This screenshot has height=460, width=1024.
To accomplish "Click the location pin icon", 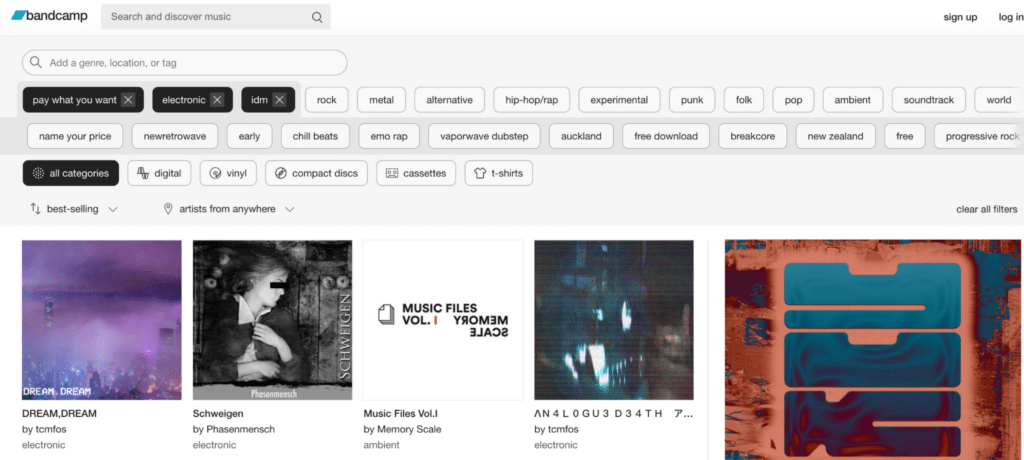I will (x=168, y=209).
